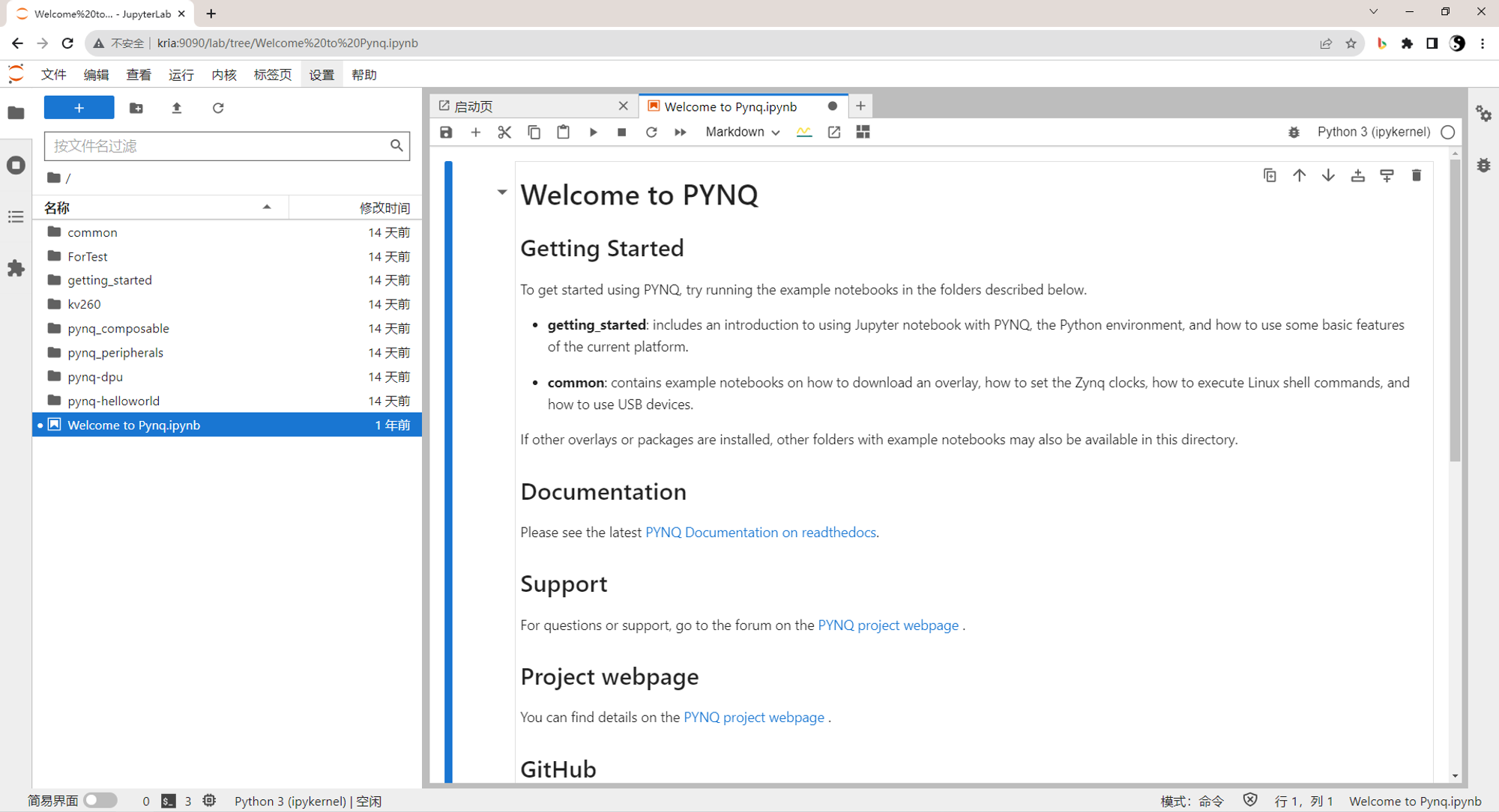Open the Extension Manager puzzle icon in the sidebar
The height and width of the screenshot is (812, 1499).
[x=16, y=268]
